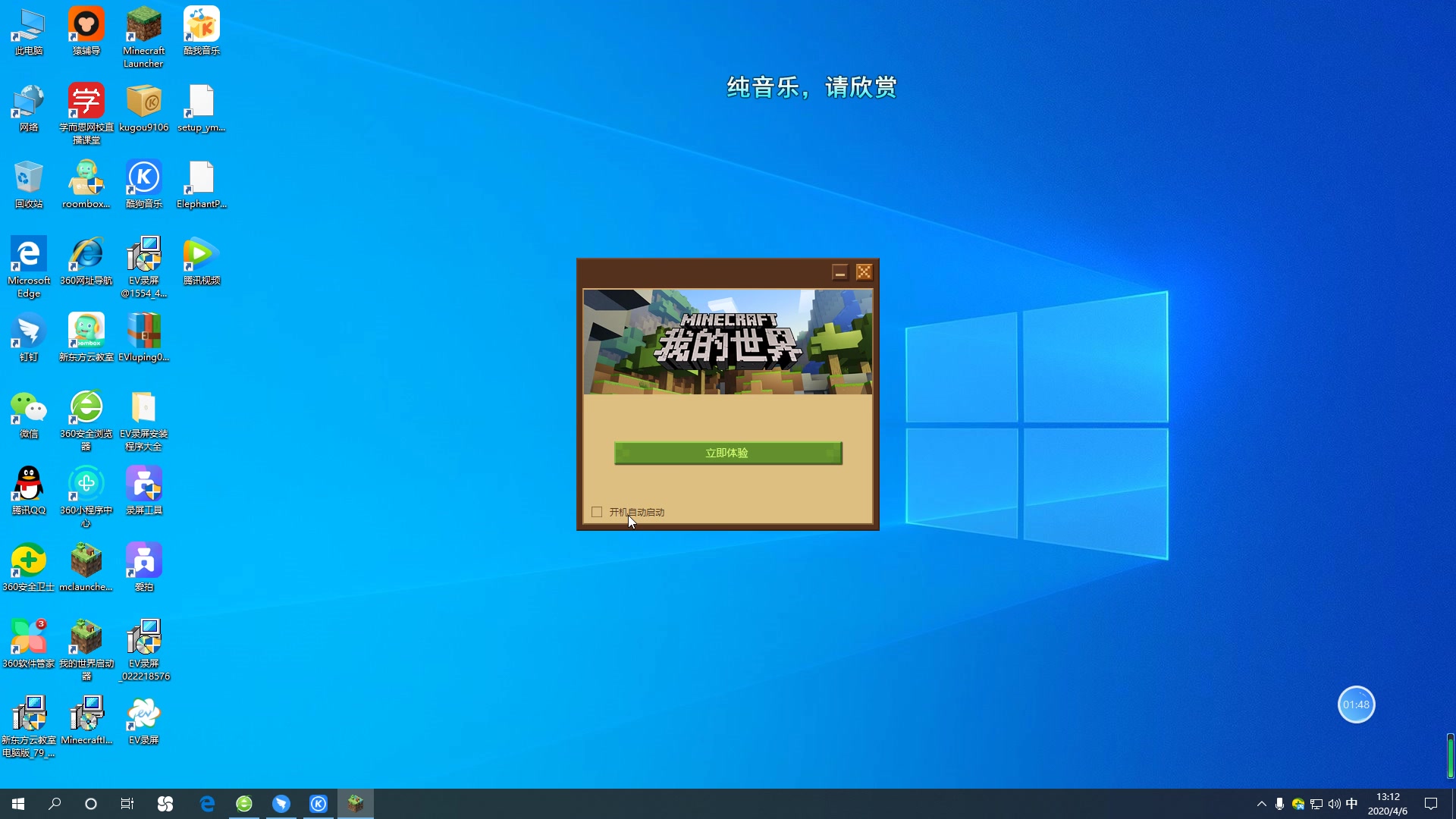Open 学而思网校直播课堂 icon
The width and height of the screenshot is (1456, 819).
coord(86,115)
